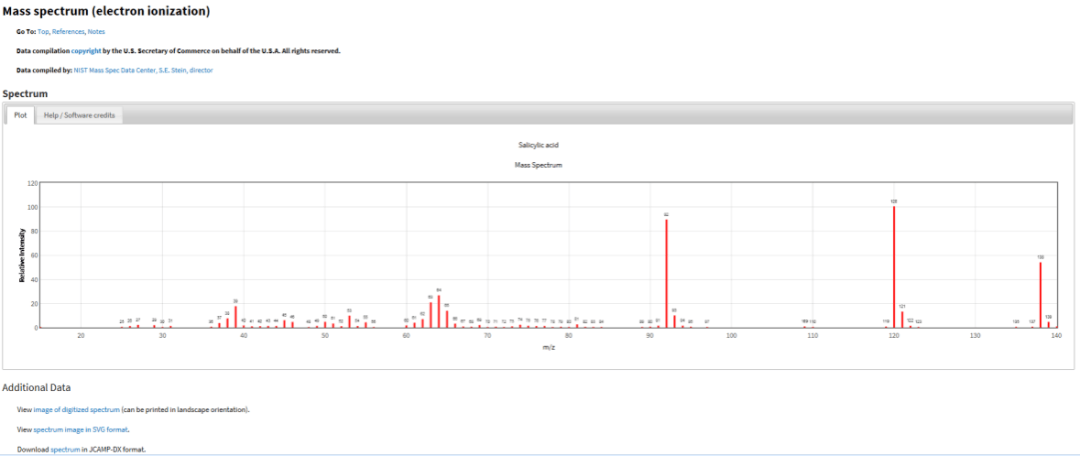This screenshot has width=1080, height=456.
Task: Click the 'Salicylic acid' plot title
Action: coord(539,145)
